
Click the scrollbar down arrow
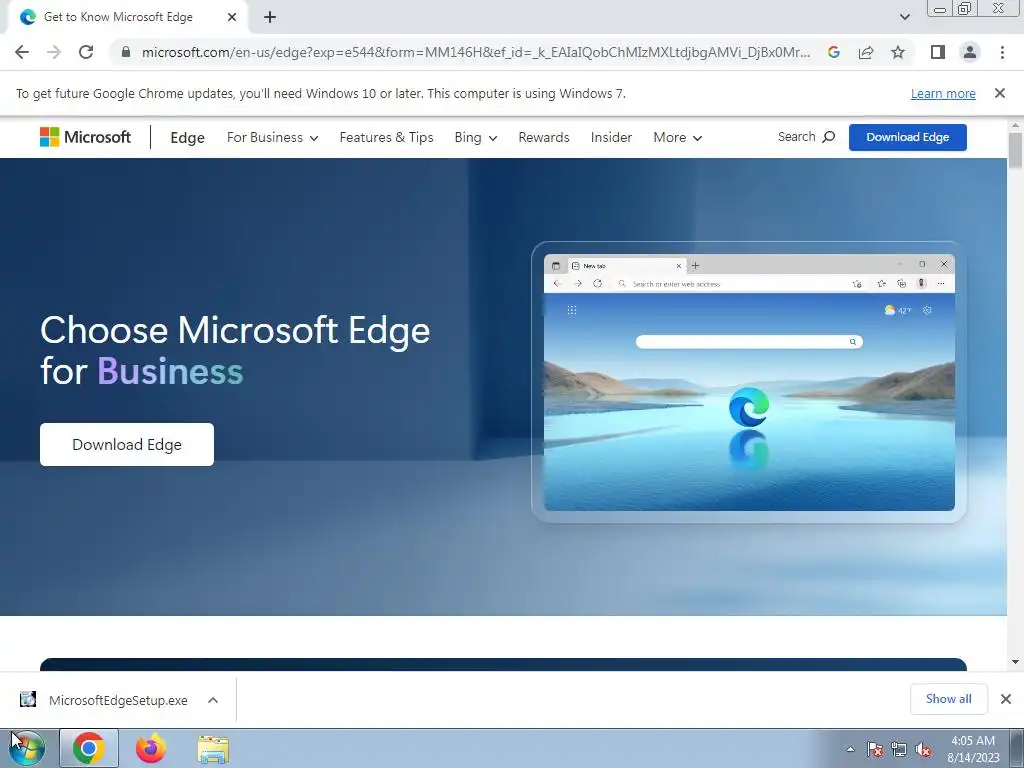tap(1015, 662)
